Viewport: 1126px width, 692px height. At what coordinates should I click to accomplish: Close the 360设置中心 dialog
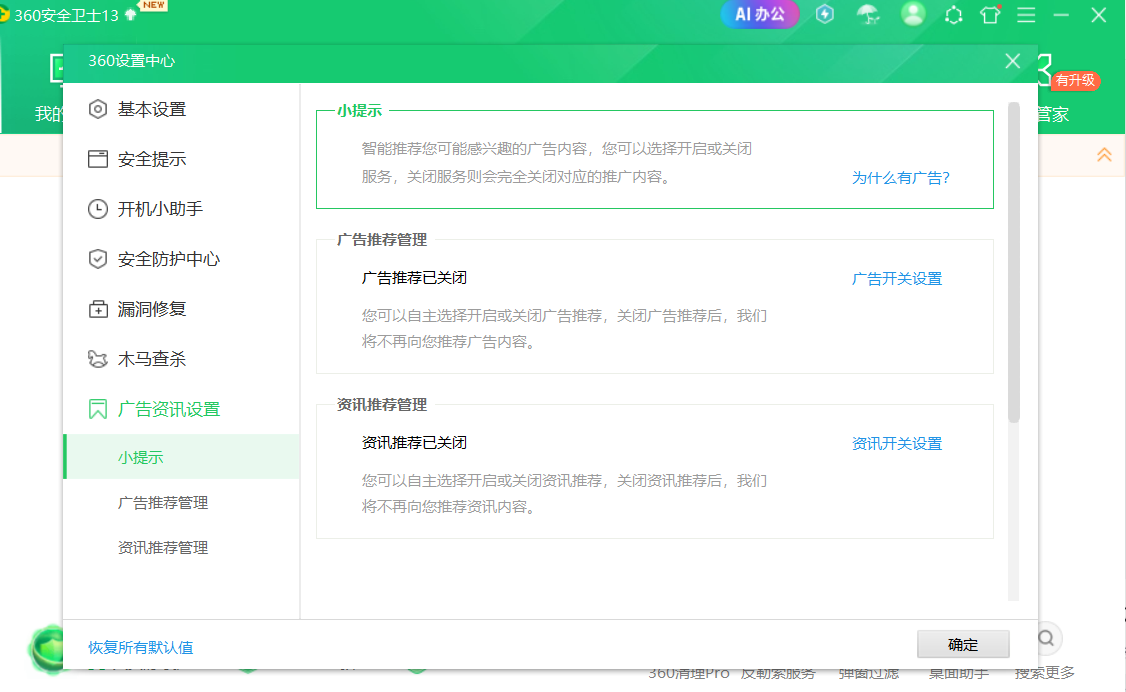click(1013, 61)
